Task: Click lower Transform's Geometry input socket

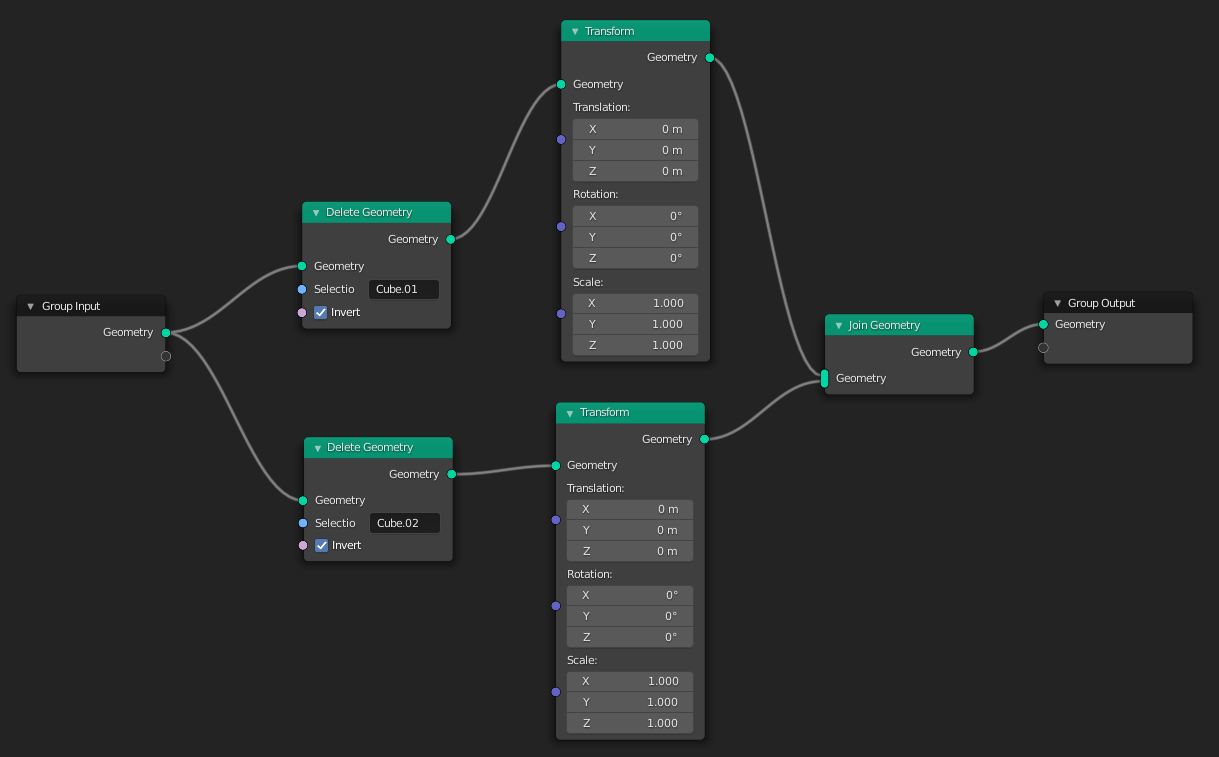Action: tap(556, 465)
